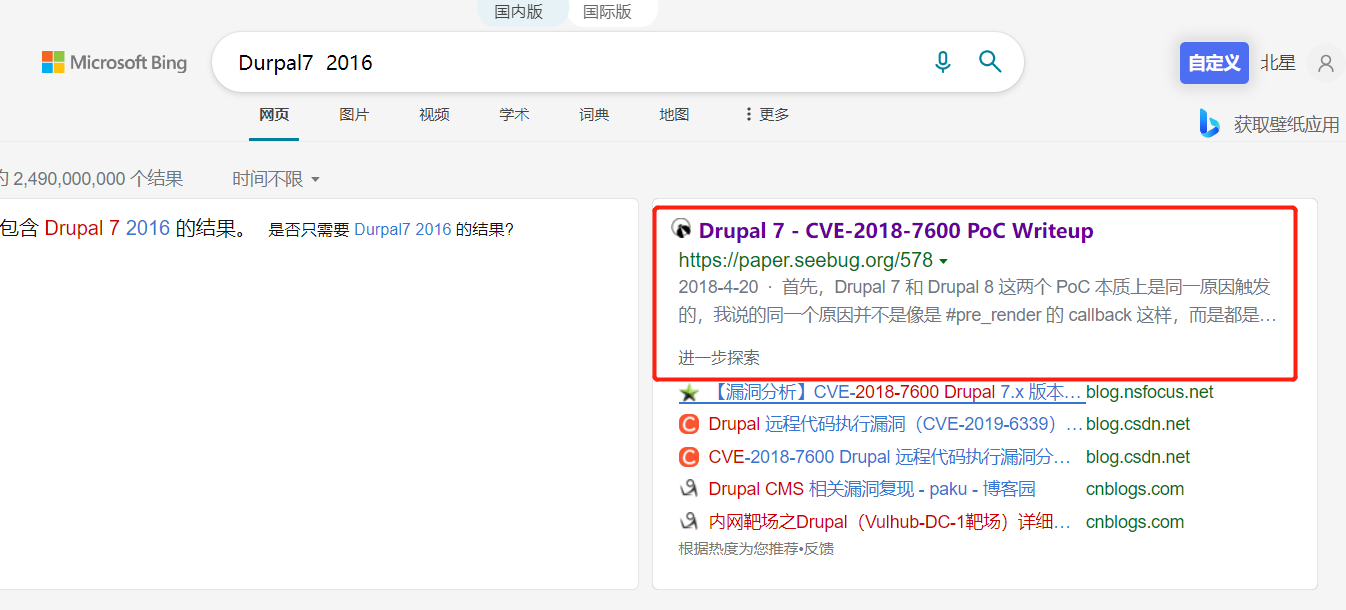Viewport: 1346px width, 610px height.
Task: Click the Bing wallpaper app logo
Action: [1210, 123]
